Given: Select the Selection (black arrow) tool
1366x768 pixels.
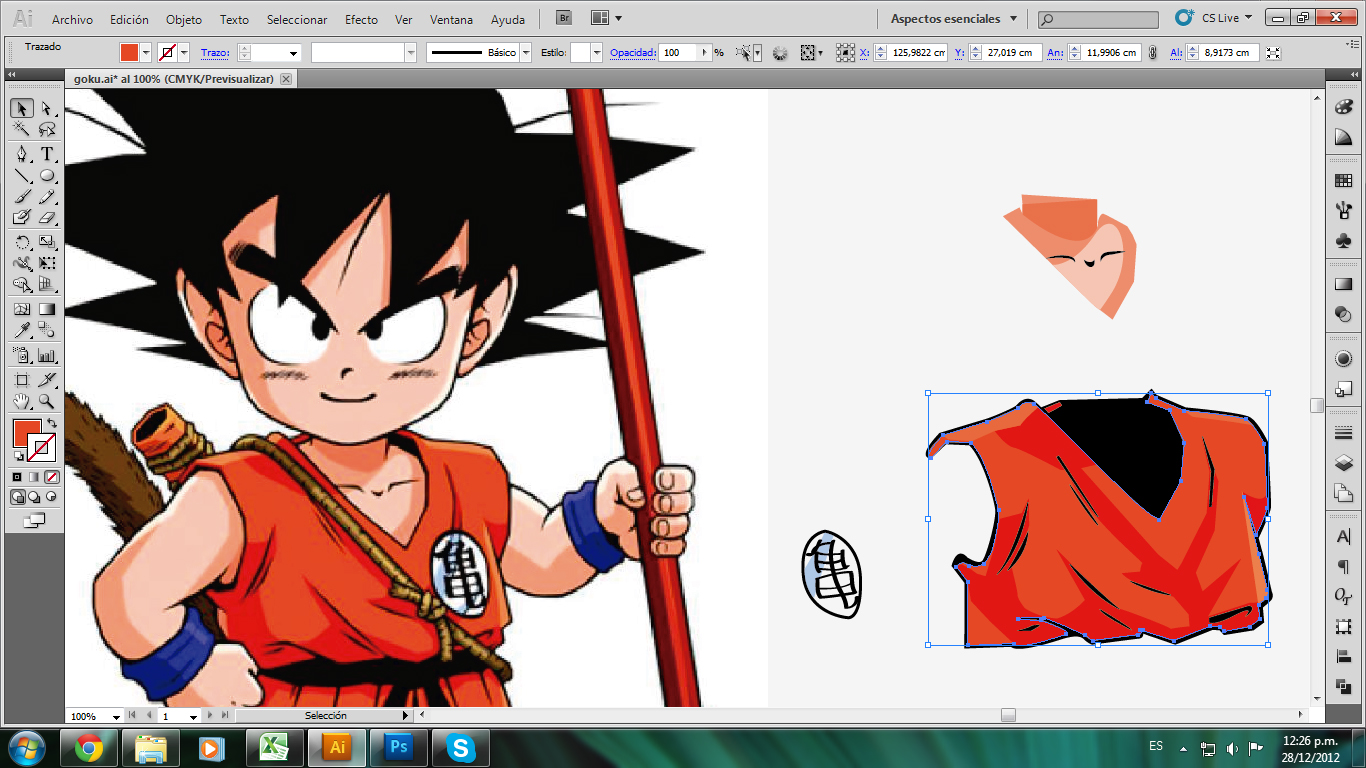Looking at the screenshot, I should [22, 109].
